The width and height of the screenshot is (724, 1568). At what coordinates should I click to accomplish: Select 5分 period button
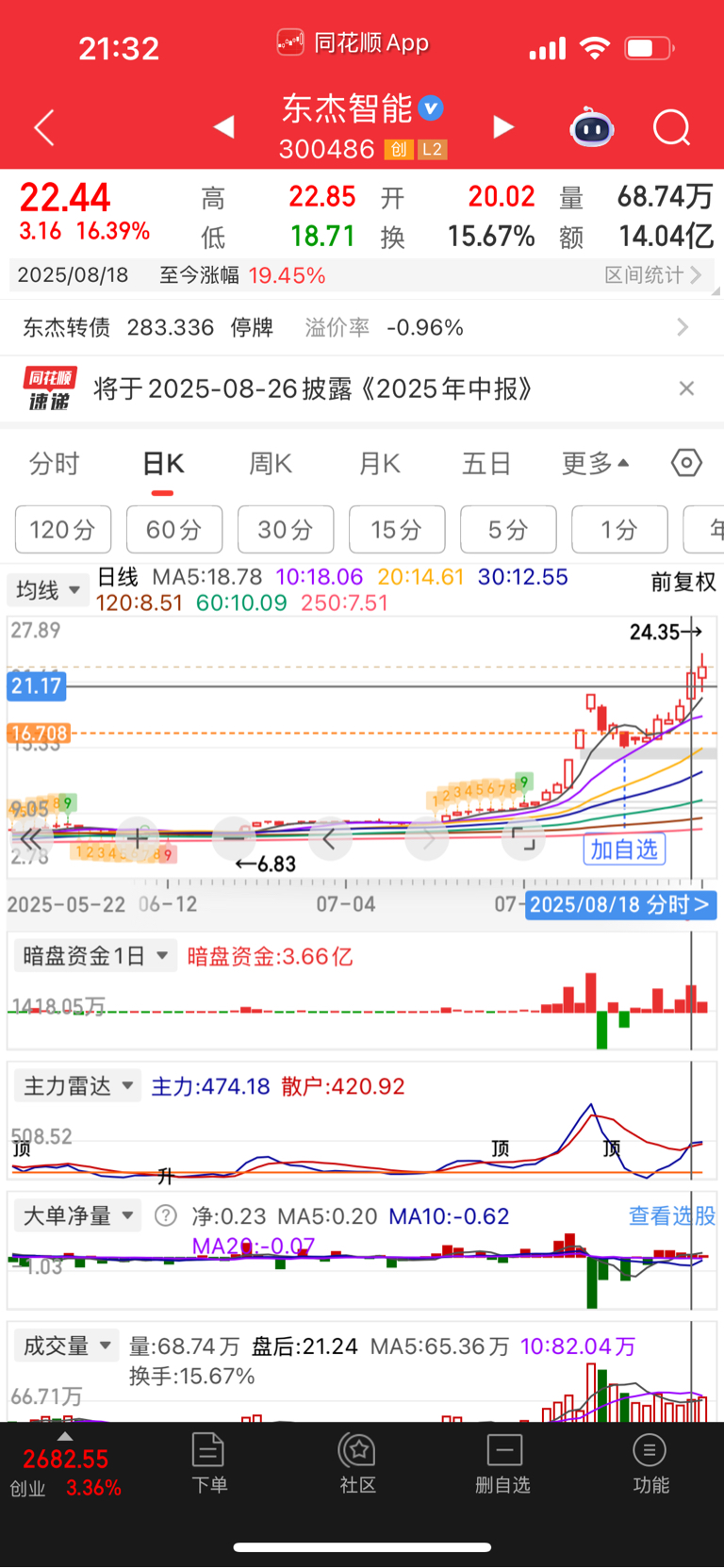coord(508,529)
